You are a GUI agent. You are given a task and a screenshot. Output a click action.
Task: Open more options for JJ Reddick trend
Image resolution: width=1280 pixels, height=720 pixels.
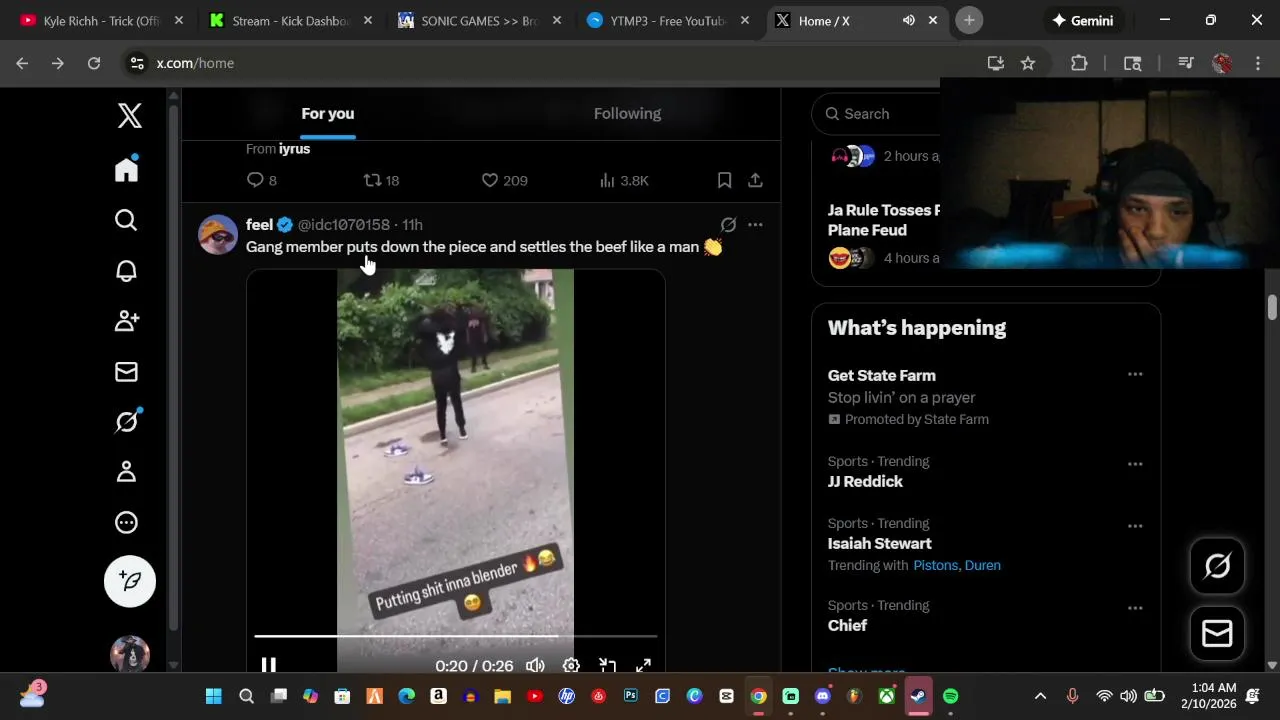[1135, 464]
